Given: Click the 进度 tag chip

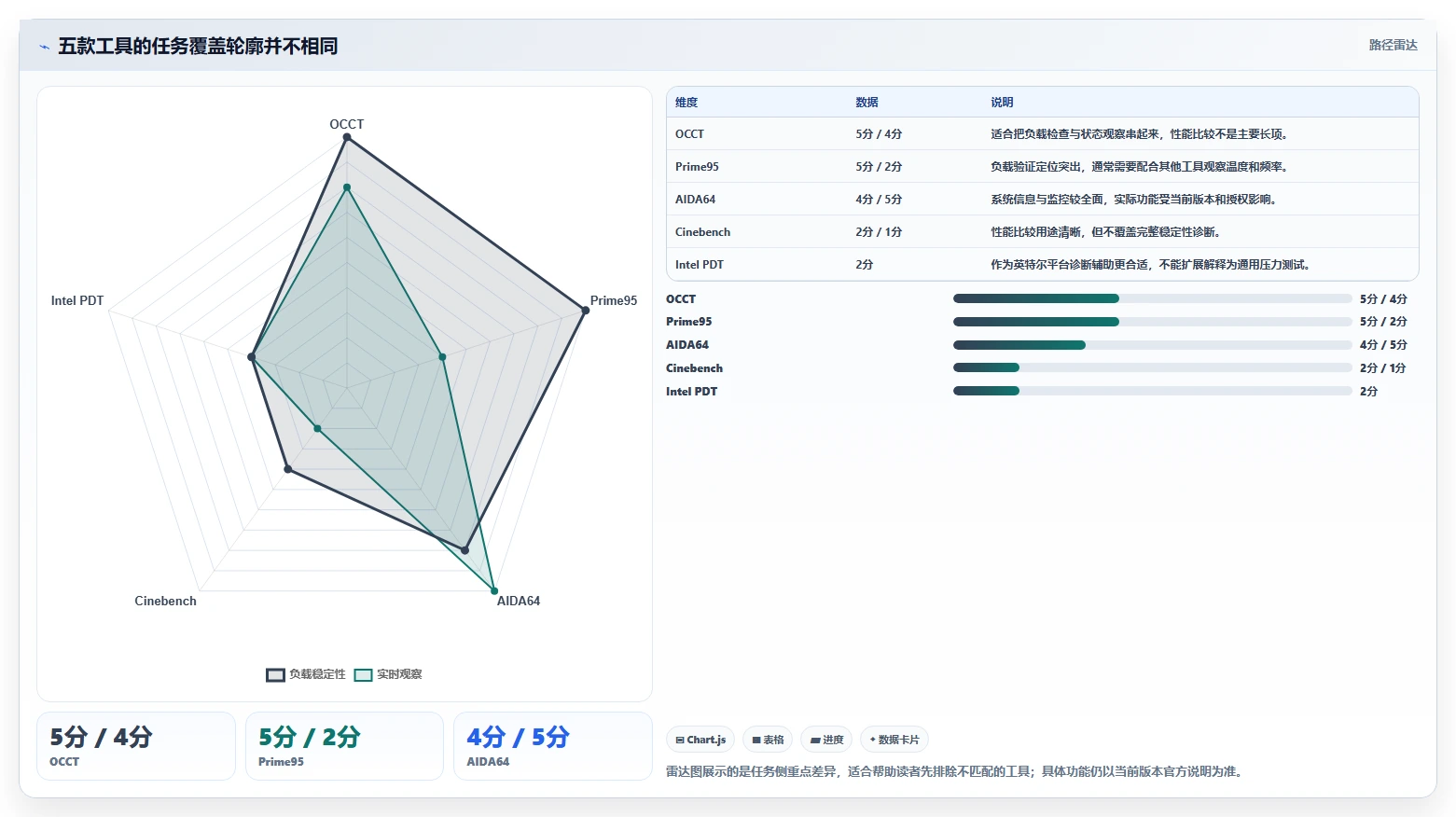Looking at the screenshot, I should (826, 740).
